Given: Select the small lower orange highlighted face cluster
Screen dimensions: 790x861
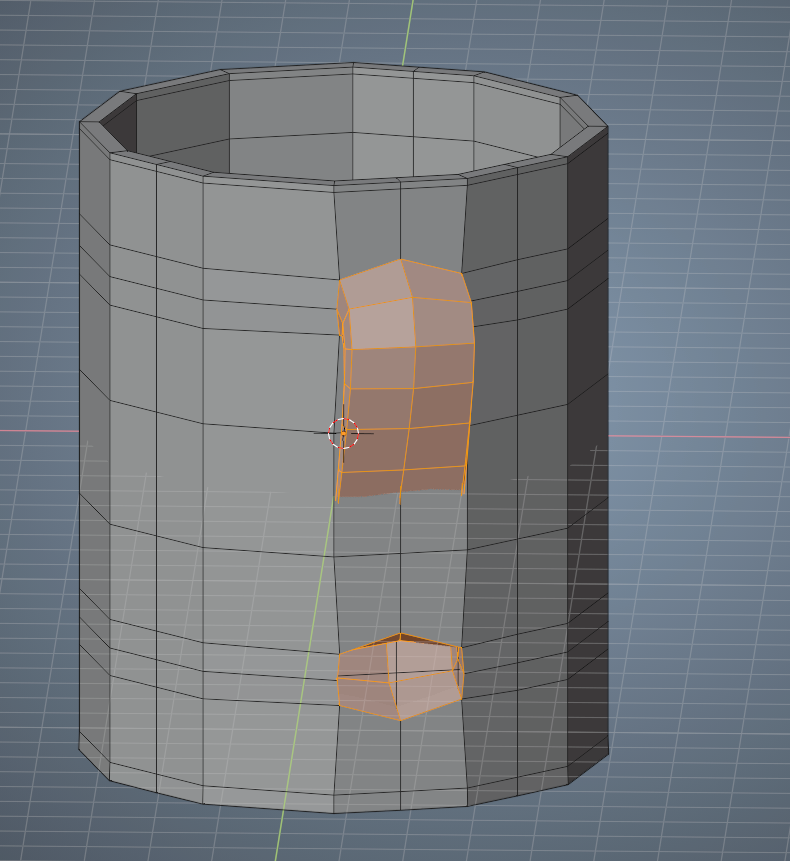Looking at the screenshot, I should [x=400, y=676].
